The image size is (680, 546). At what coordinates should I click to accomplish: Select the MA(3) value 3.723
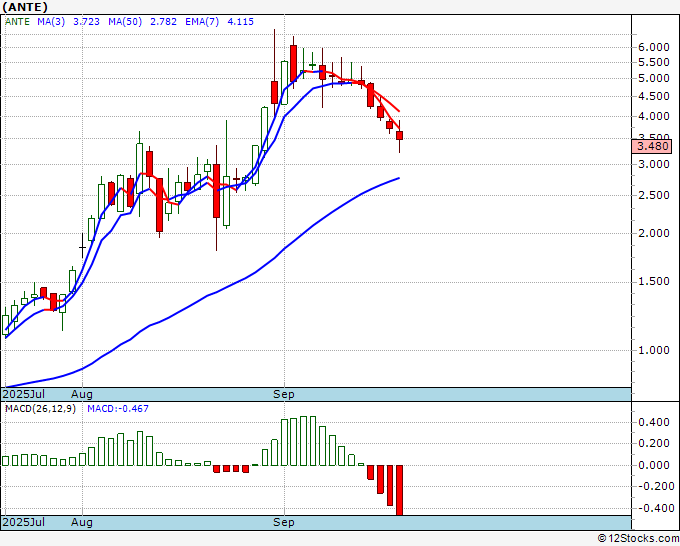86,22
